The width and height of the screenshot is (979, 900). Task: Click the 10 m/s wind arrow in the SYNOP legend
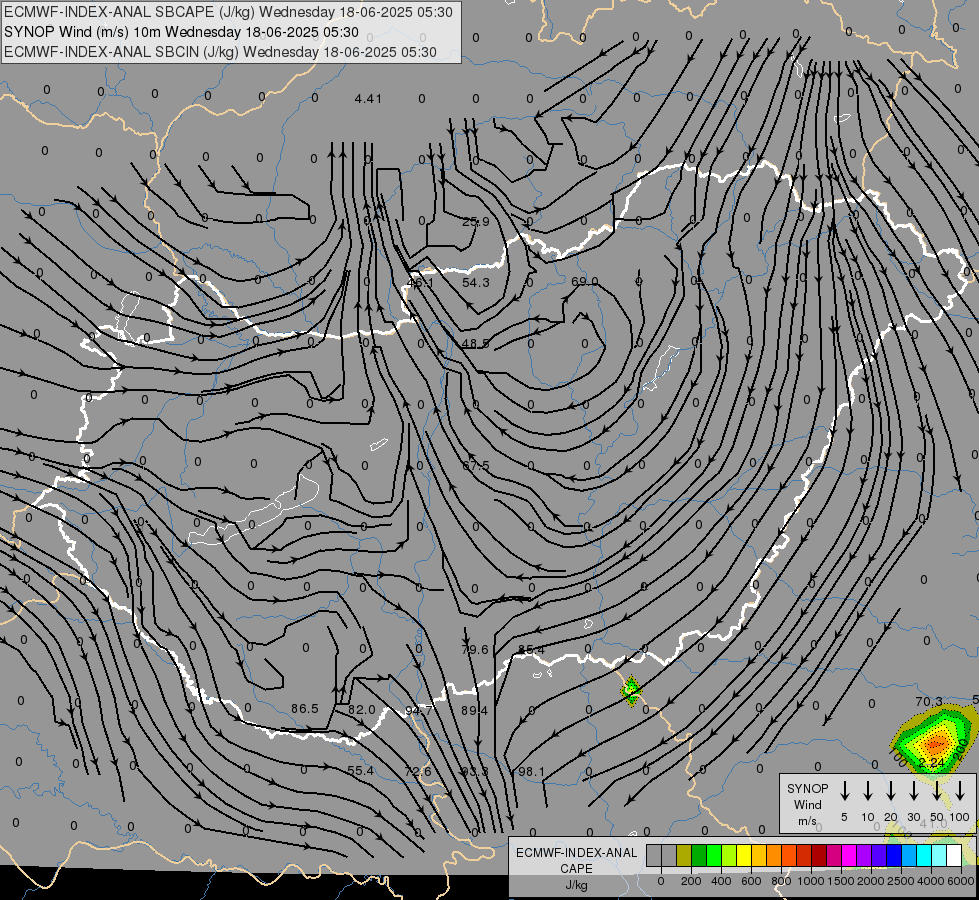pyautogui.click(x=868, y=790)
